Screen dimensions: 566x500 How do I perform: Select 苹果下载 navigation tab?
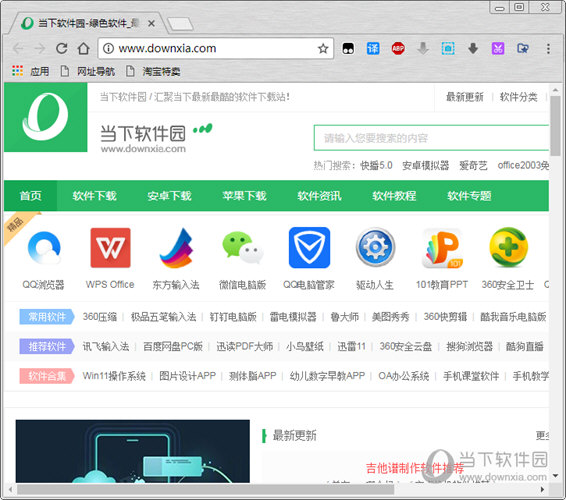coord(244,196)
